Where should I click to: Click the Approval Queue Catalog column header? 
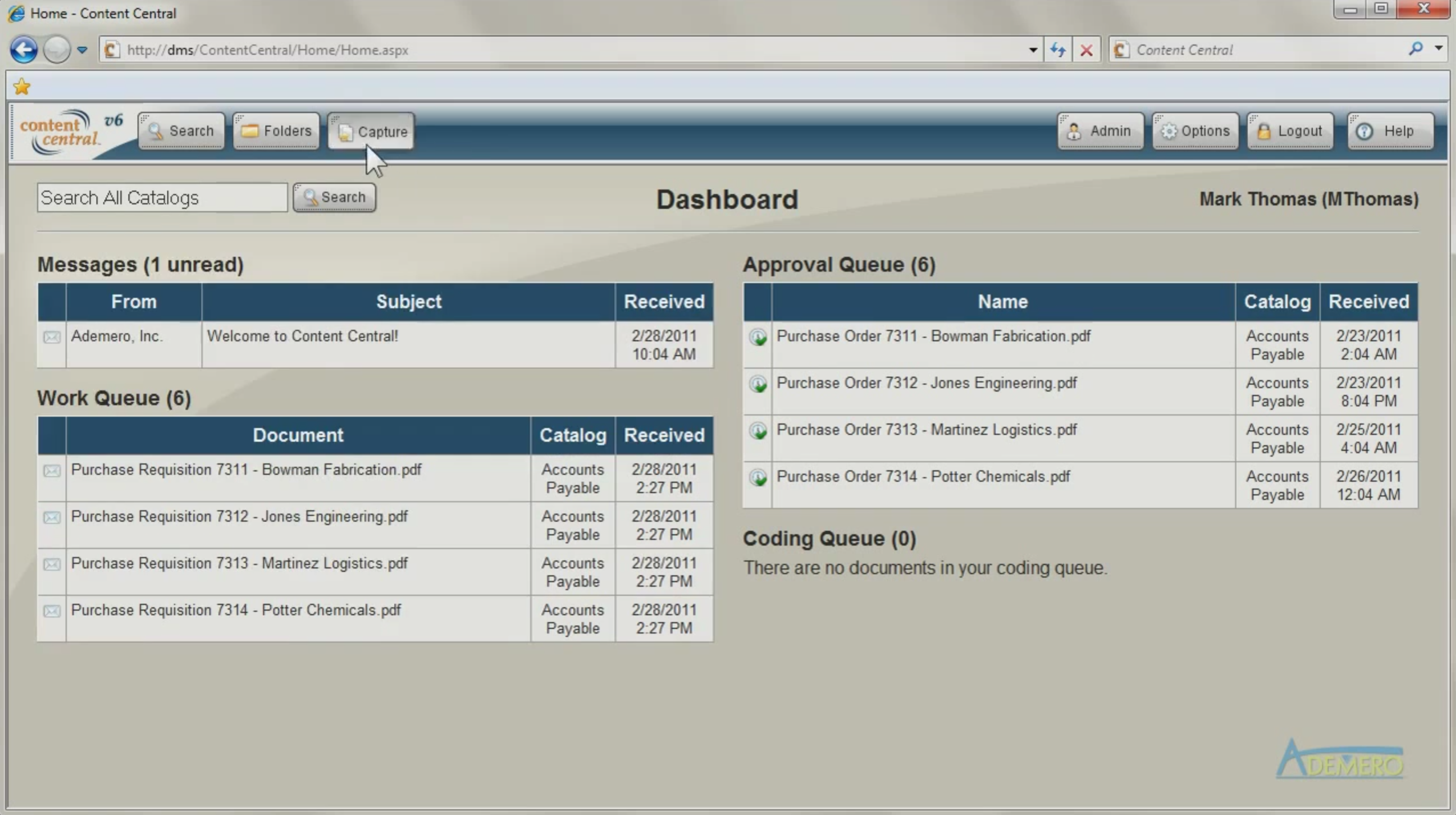click(1277, 301)
